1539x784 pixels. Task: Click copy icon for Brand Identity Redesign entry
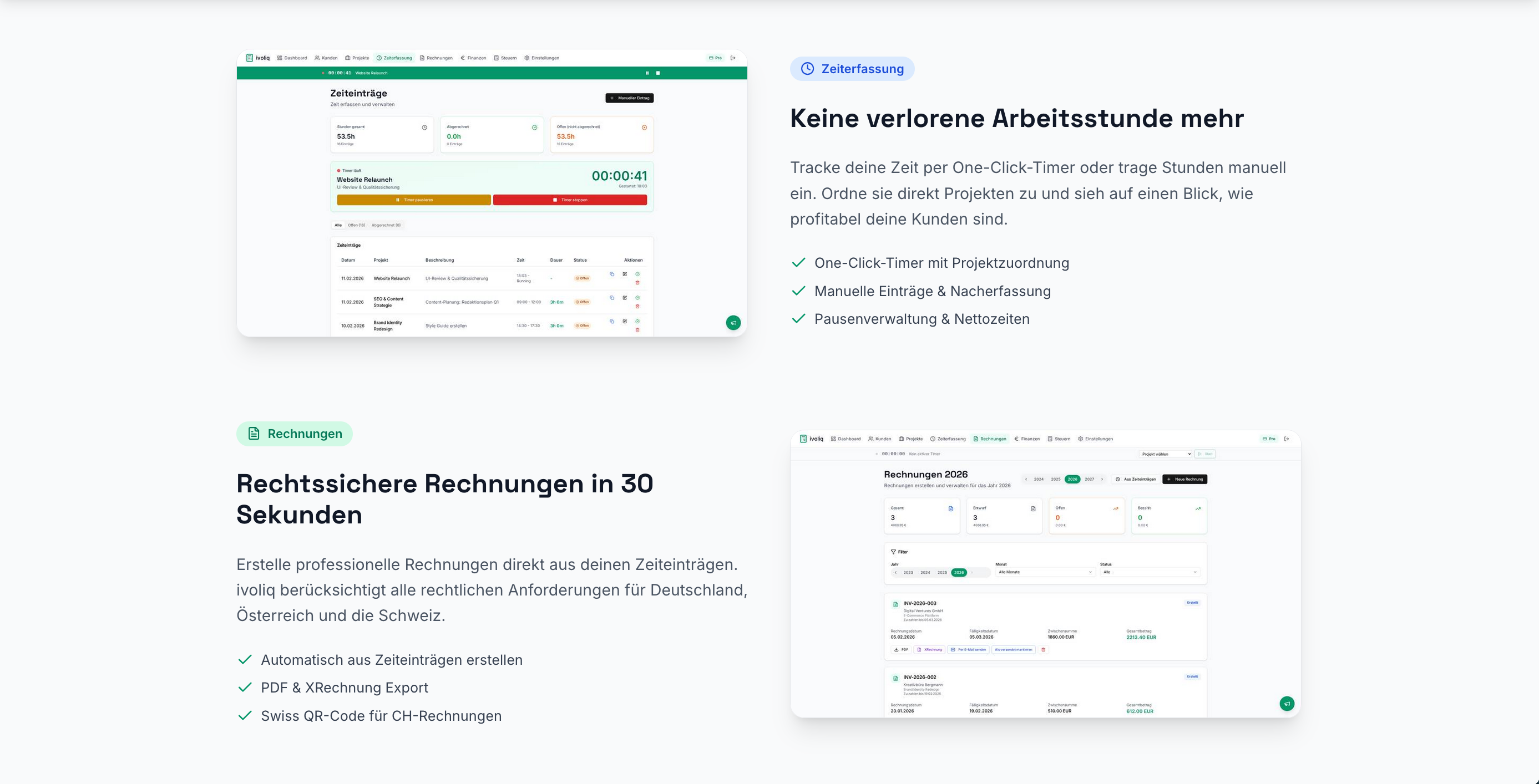pos(612,321)
